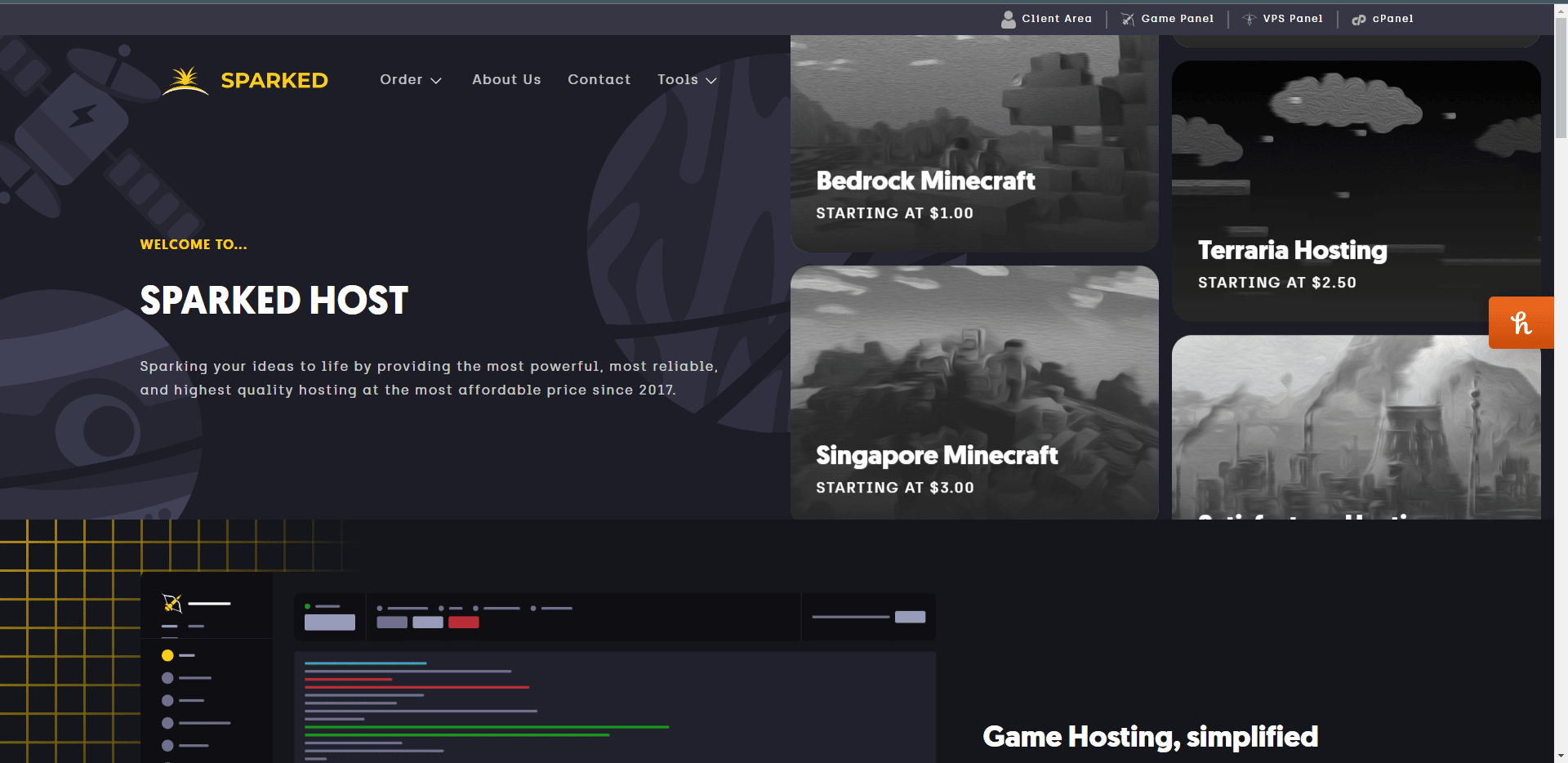Click the STARTING AT $1.00 price text
The height and width of the screenshot is (763, 1568).
[895, 213]
